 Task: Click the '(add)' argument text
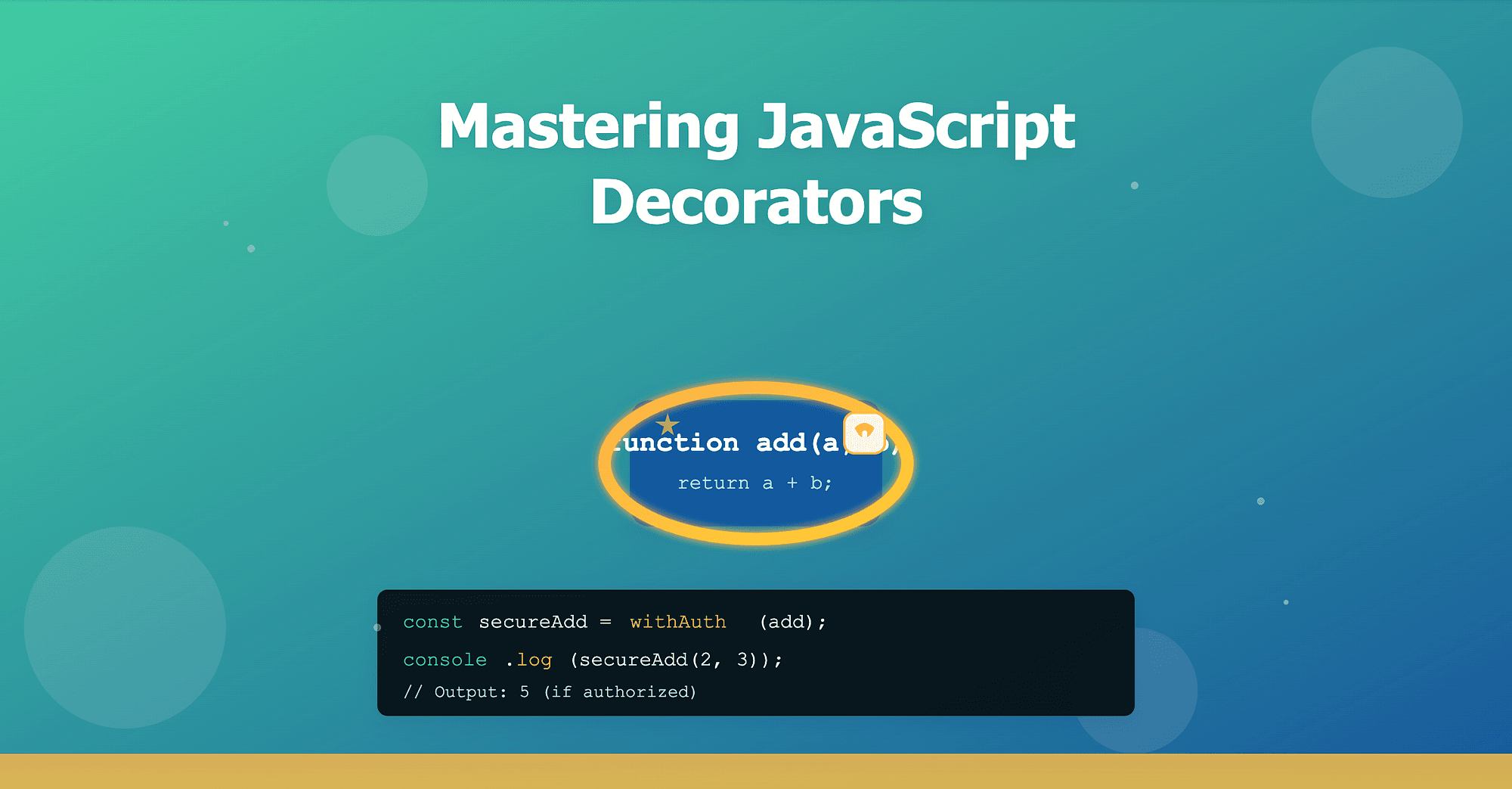791,622
